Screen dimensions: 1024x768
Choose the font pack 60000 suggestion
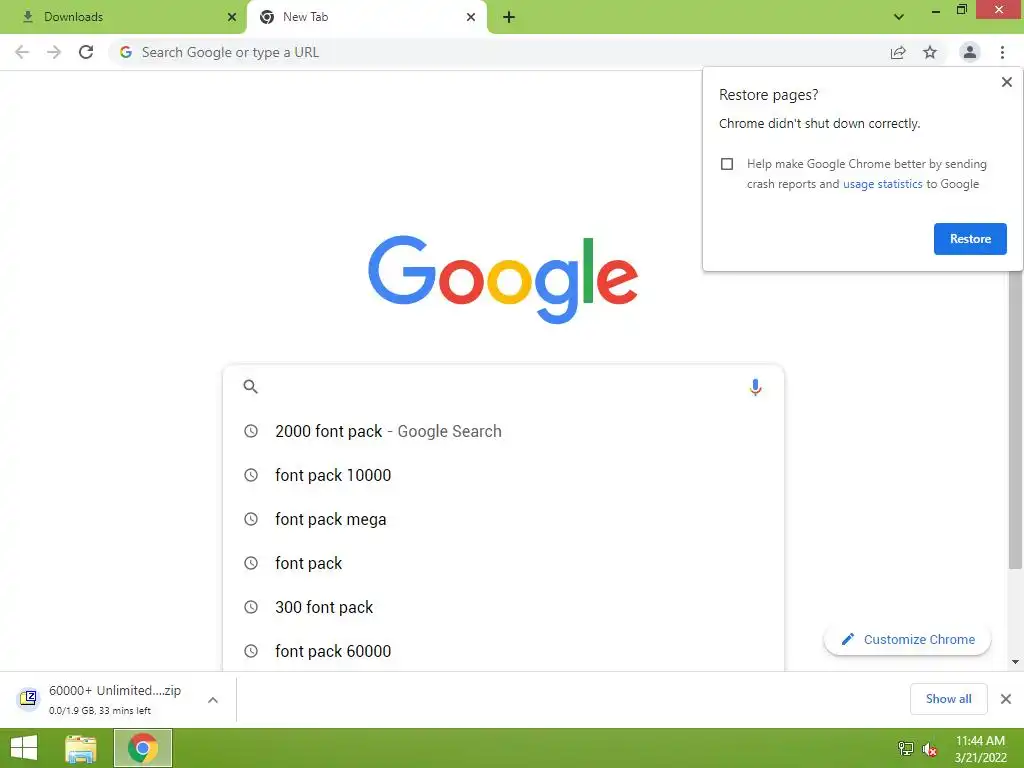pos(503,650)
